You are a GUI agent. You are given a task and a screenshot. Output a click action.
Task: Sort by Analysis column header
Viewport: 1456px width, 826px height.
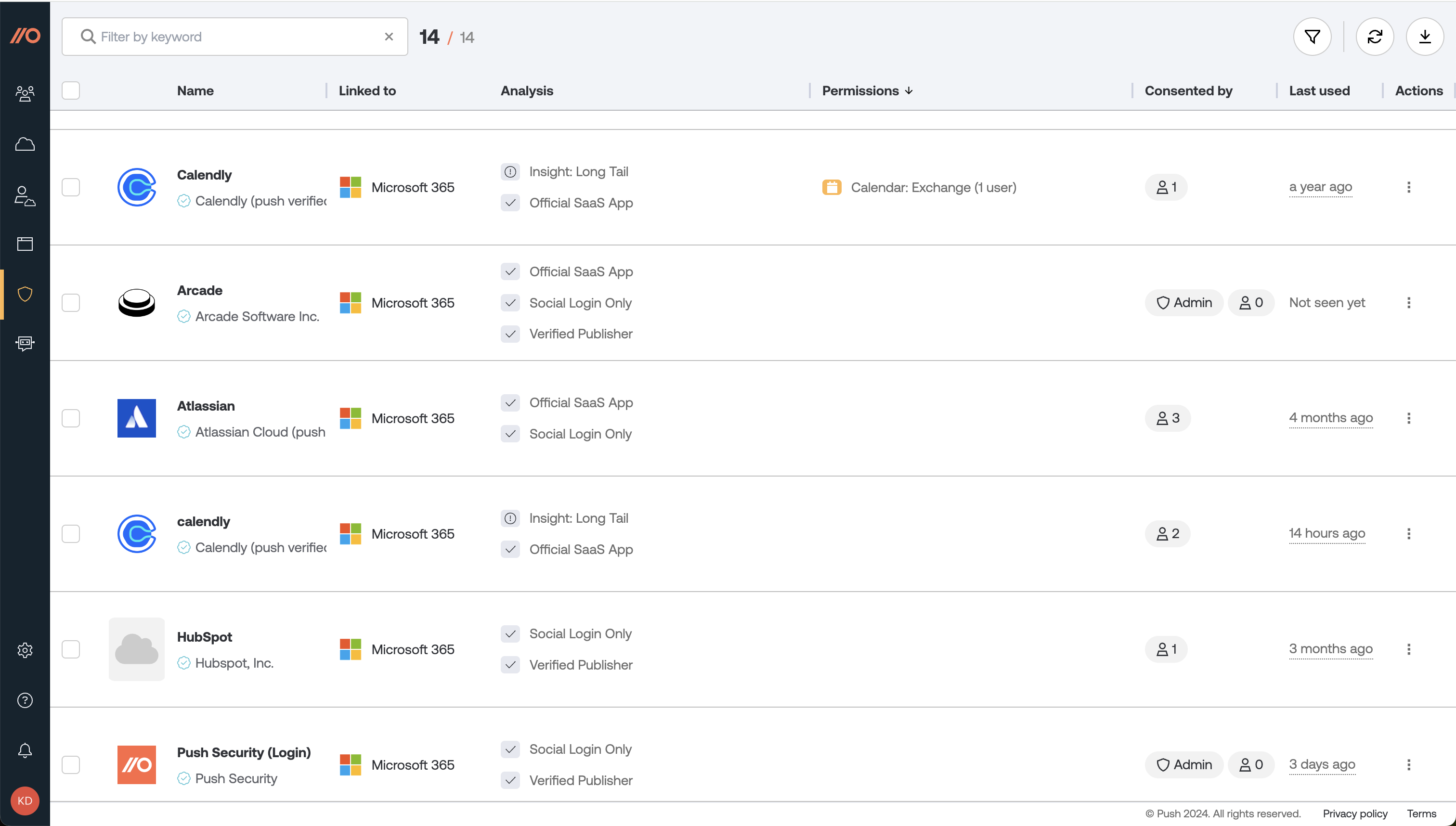[527, 91]
